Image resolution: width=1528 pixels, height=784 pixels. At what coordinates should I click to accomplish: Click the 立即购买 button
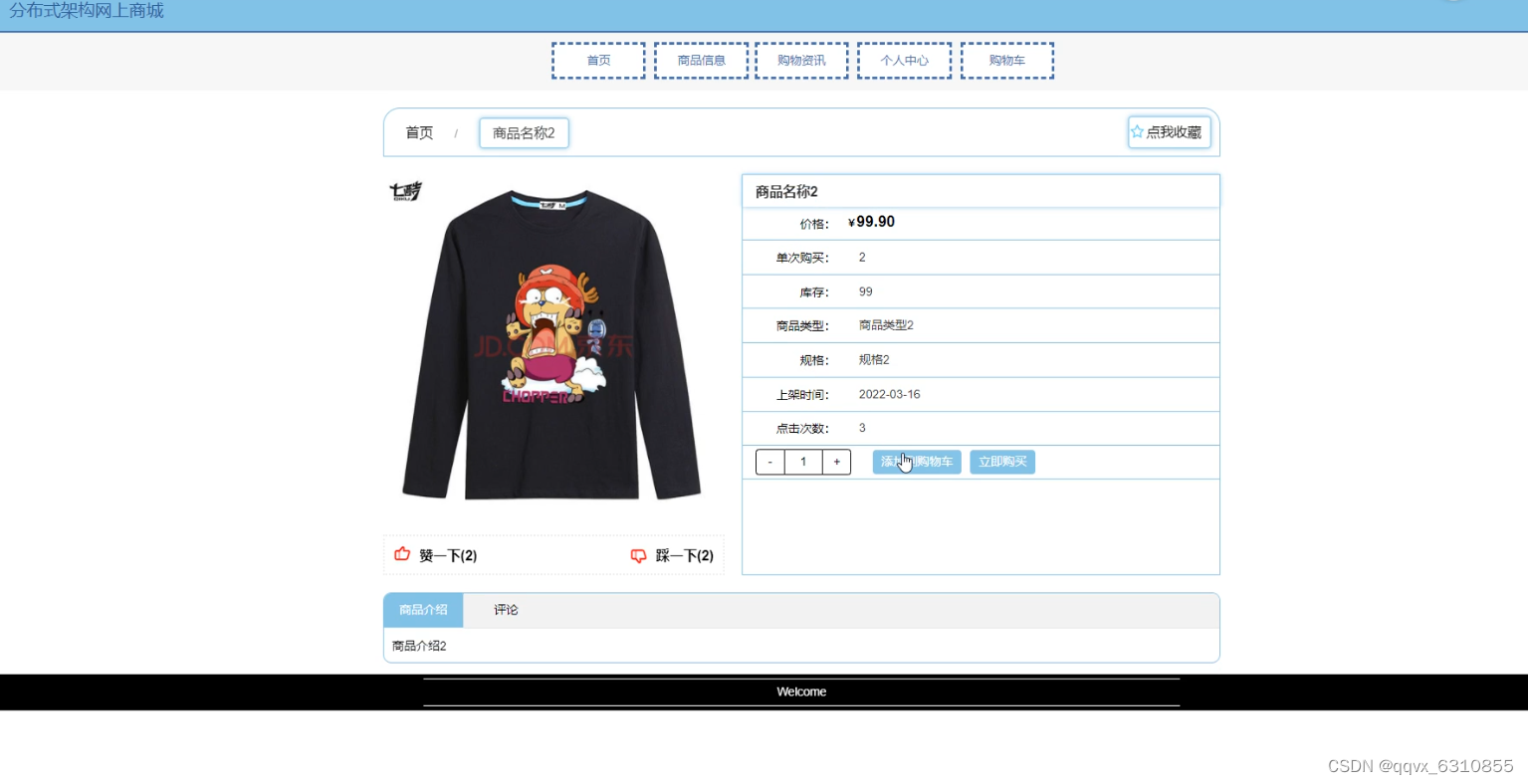1001,461
